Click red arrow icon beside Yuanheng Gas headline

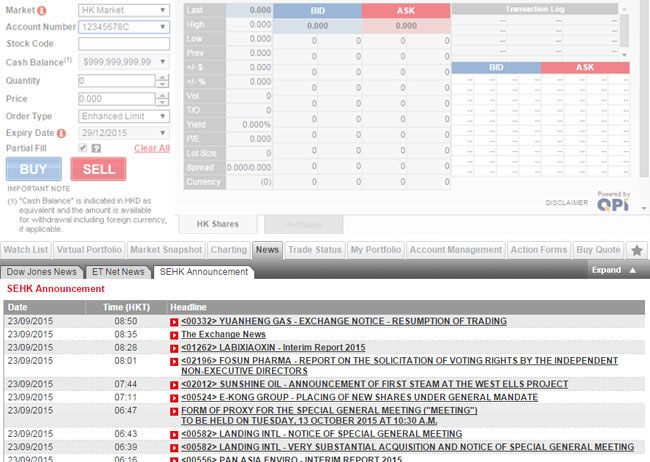174,322
